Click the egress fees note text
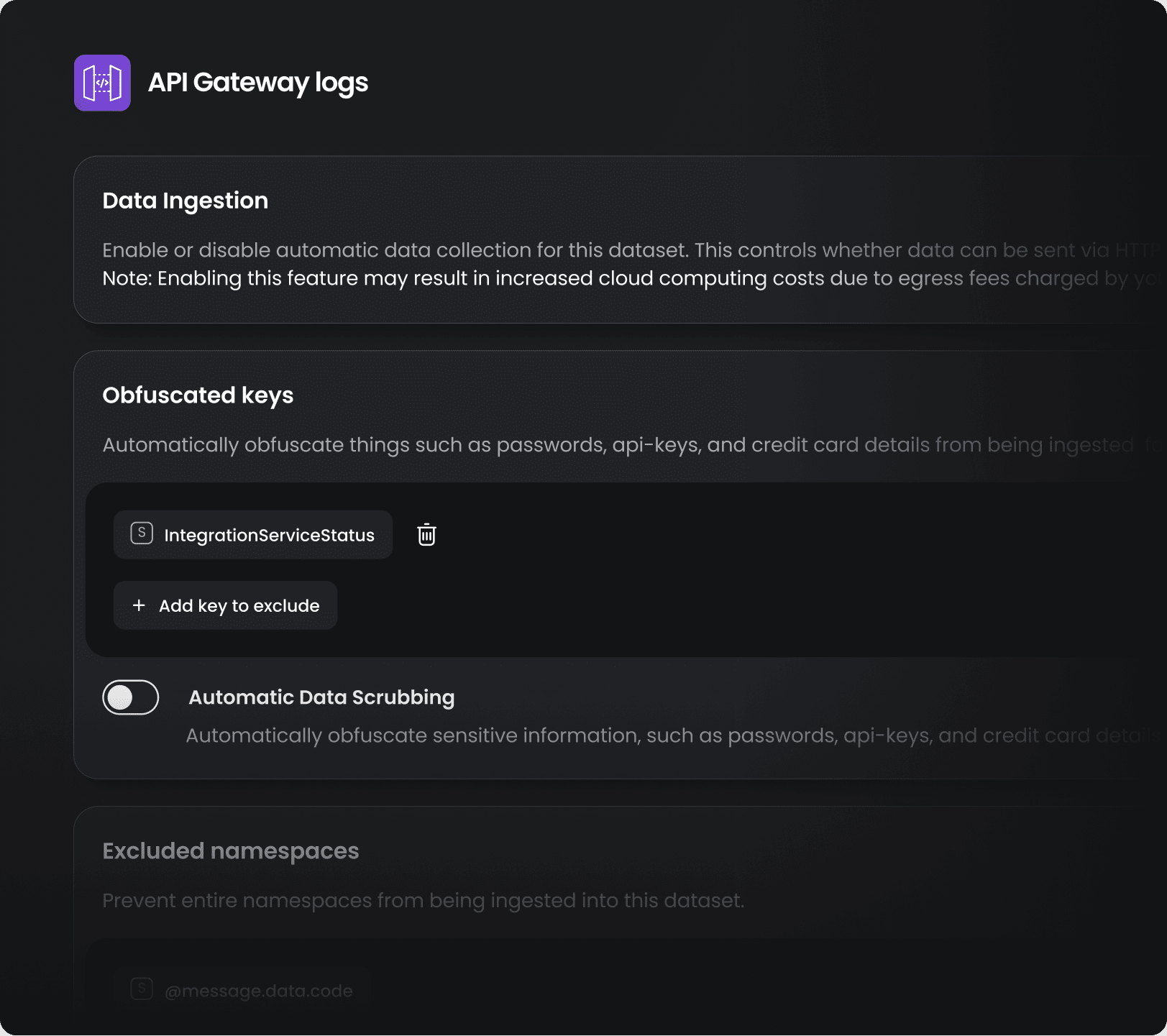Screen dimensions: 1167x1036 point(618,278)
